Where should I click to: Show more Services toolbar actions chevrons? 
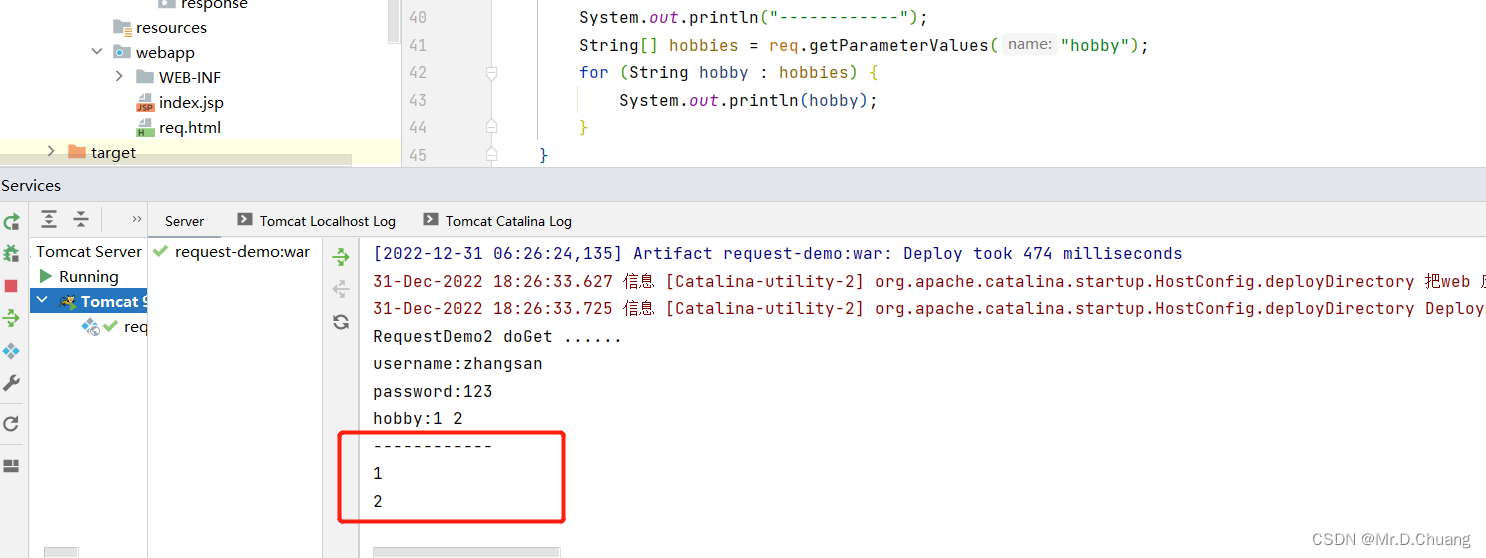(x=137, y=219)
